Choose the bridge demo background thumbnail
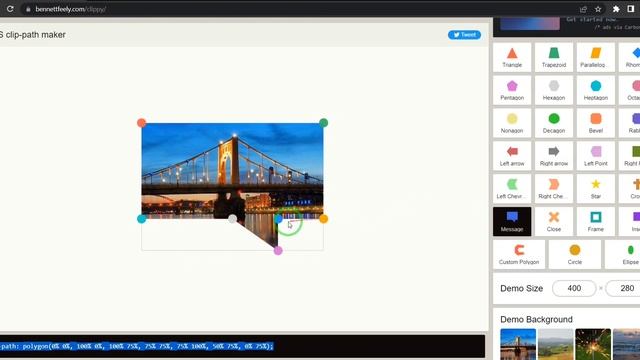640x360 pixels. click(518, 344)
